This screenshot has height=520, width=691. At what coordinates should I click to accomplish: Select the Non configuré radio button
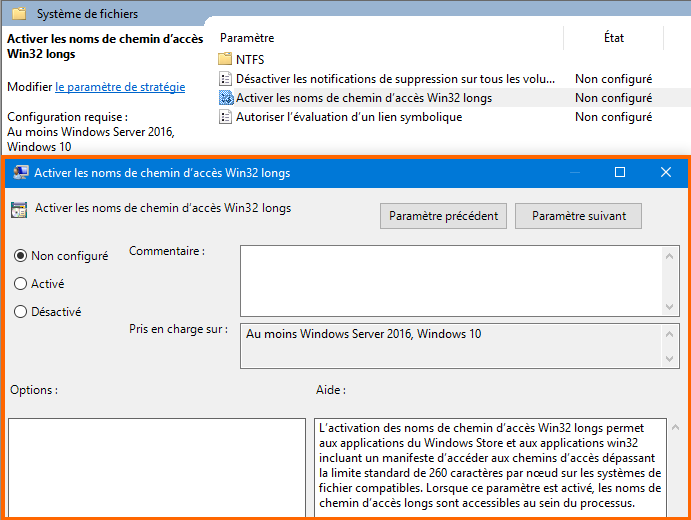[21, 256]
